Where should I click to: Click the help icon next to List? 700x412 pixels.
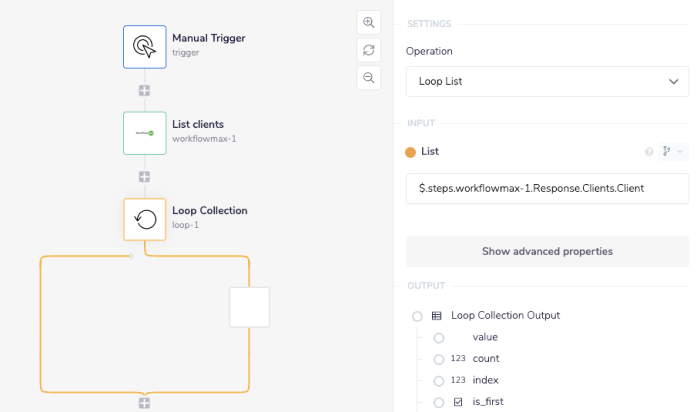coord(649,152)
